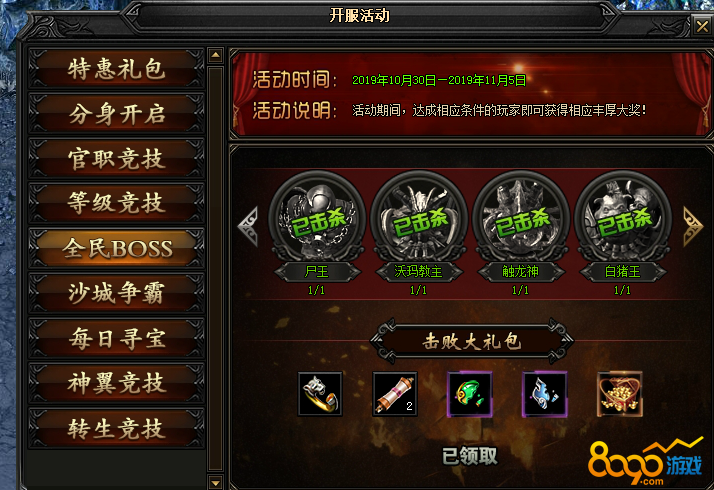Click the sidebar scroll up arrow
714x490 pixels.
click(x=215, y=56)
